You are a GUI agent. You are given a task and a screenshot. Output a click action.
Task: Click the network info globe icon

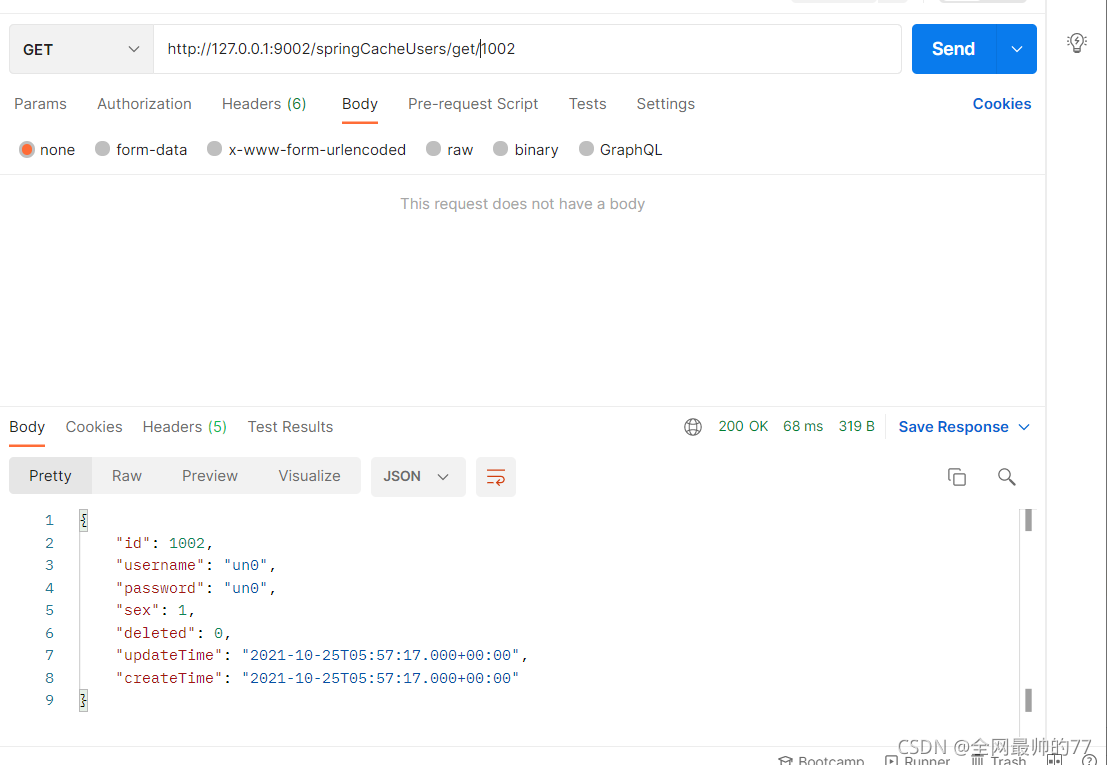pyautogui.click(x=693, y=426)
